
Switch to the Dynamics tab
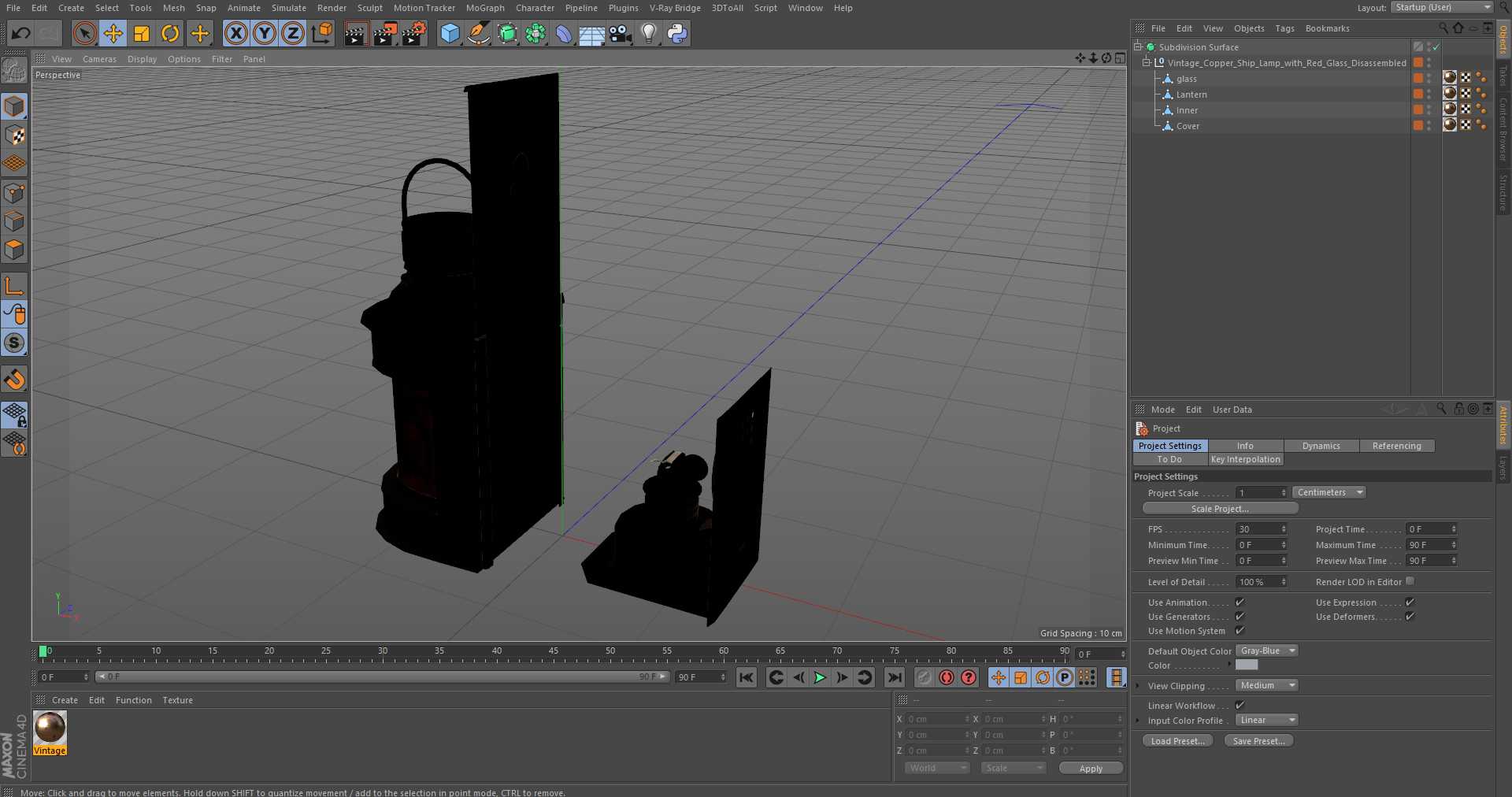point(1321,446)
